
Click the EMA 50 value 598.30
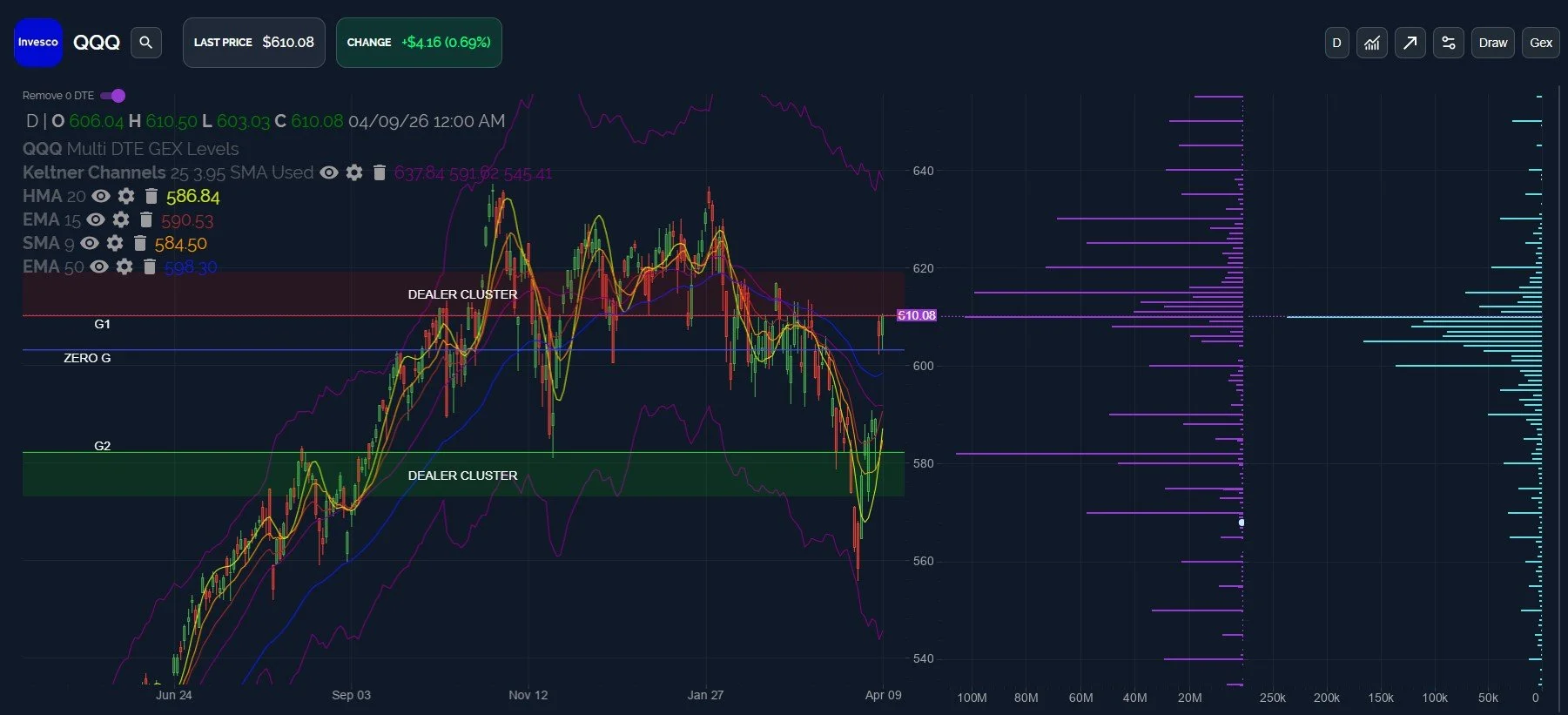click(191, 267)
